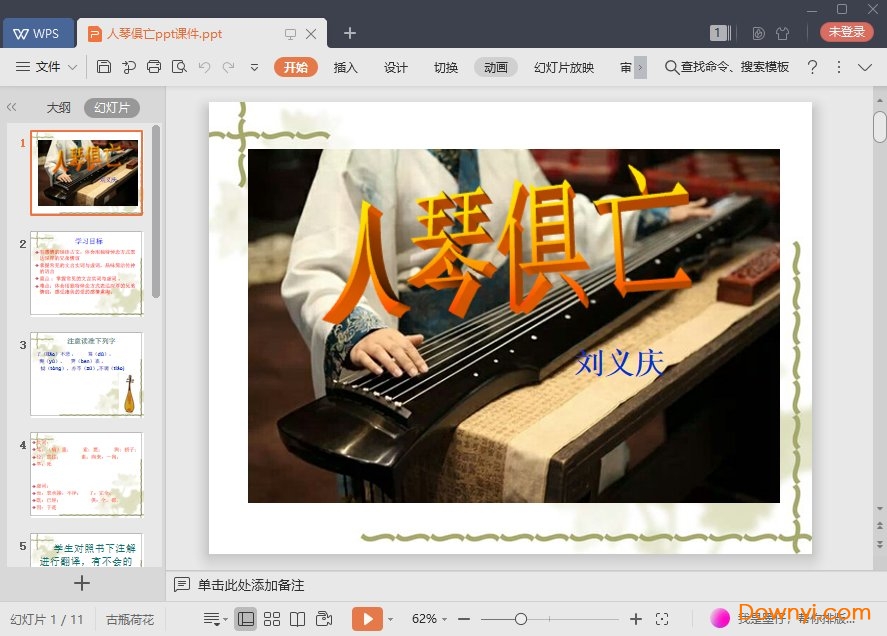Image resolution: width=887 pixels, height=636 pixels.
Task: Start slideshow with the orange play icon
Action: [x=368, y=618]
